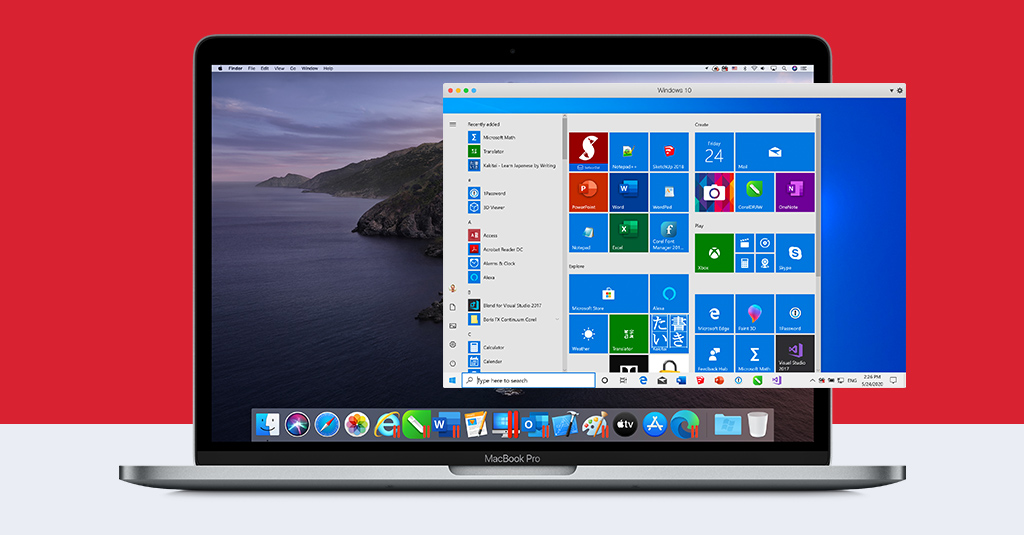Open the Microsoft Store tile

coord(609,293)
